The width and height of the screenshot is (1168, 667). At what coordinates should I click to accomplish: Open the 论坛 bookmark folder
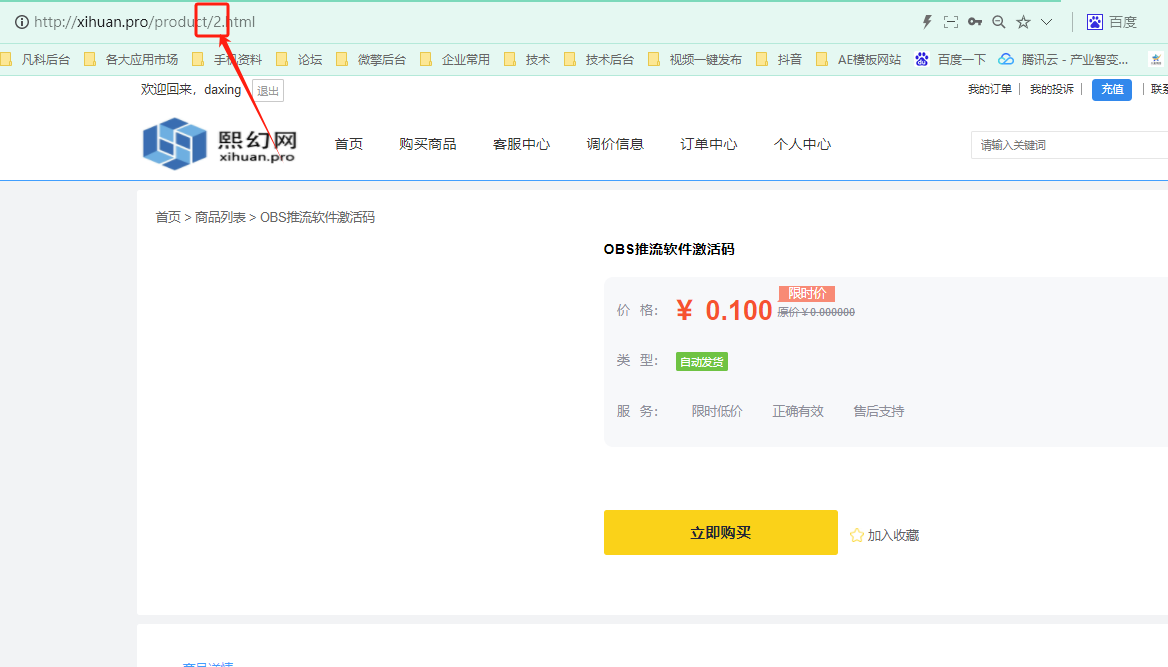[299, 60]
